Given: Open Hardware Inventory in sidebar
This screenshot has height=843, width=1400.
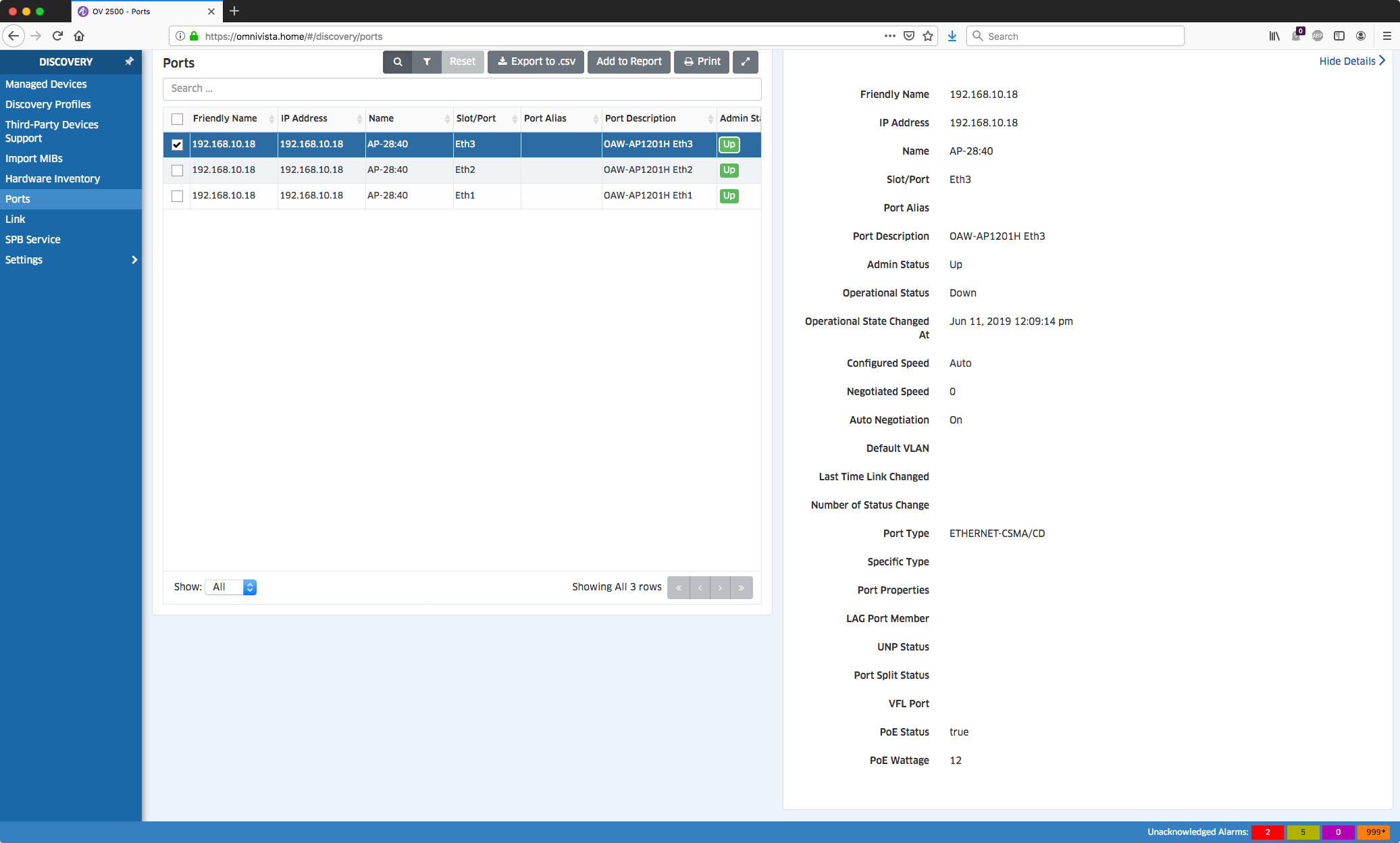Looking at the screenshot, I should (53, 179).
